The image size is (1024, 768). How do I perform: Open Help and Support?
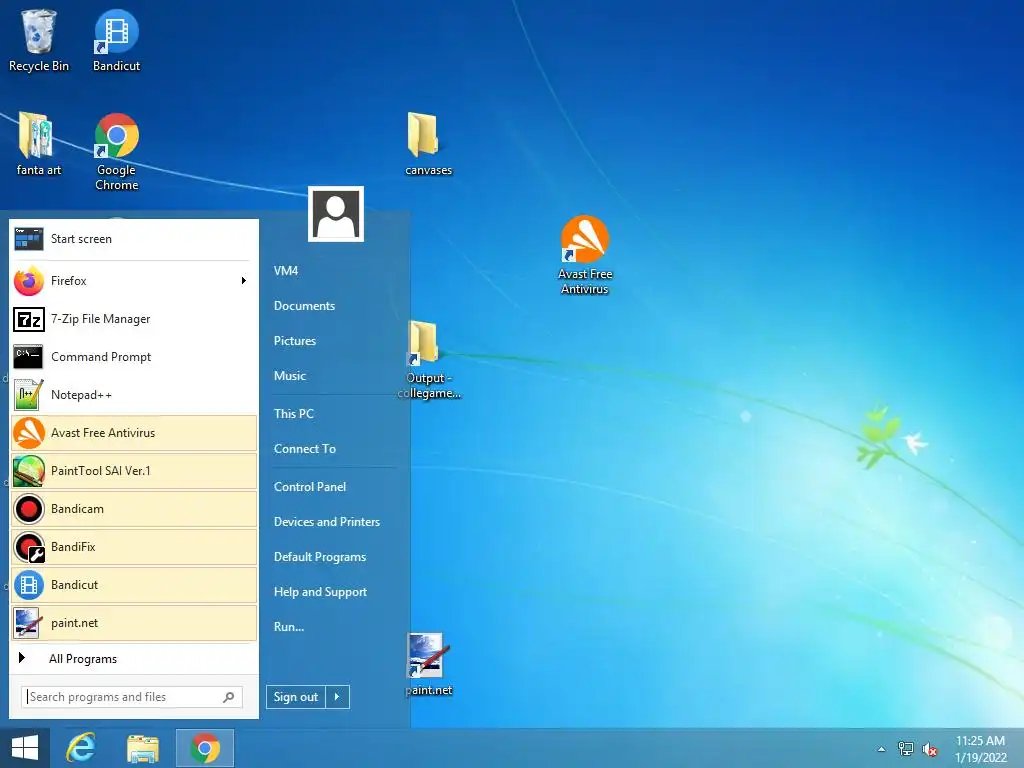click(321, 592)
